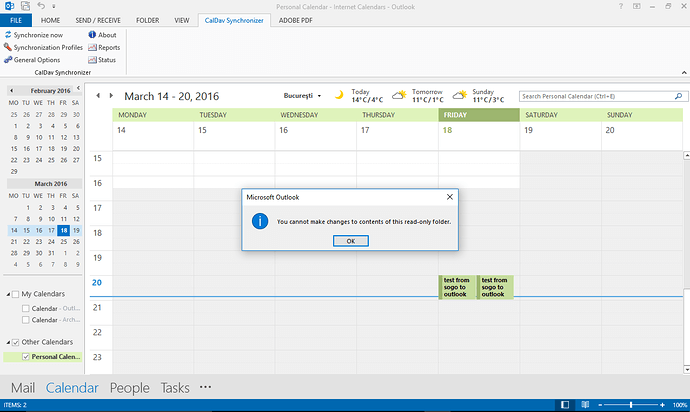This screenshot has width=690, height=412.
Task: Toggle the Other Calendars group checkbox
Action: 15,342
